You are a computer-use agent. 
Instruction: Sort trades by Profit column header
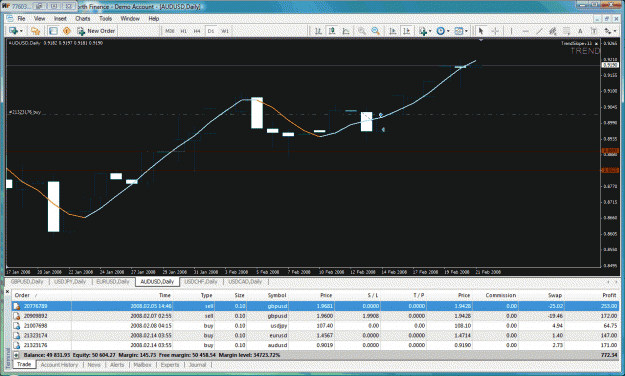tap(592, 295)
